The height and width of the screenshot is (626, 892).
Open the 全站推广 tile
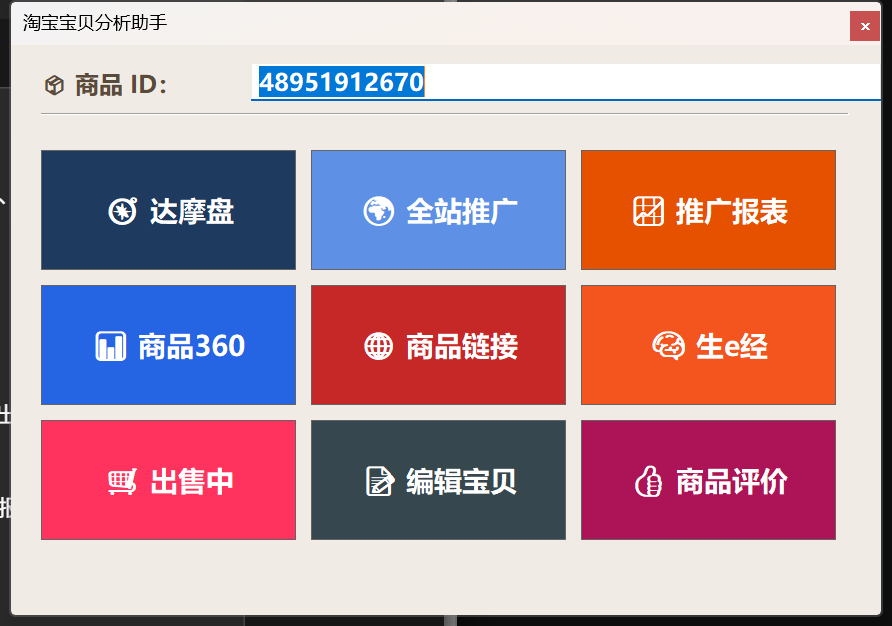[438, 210]
